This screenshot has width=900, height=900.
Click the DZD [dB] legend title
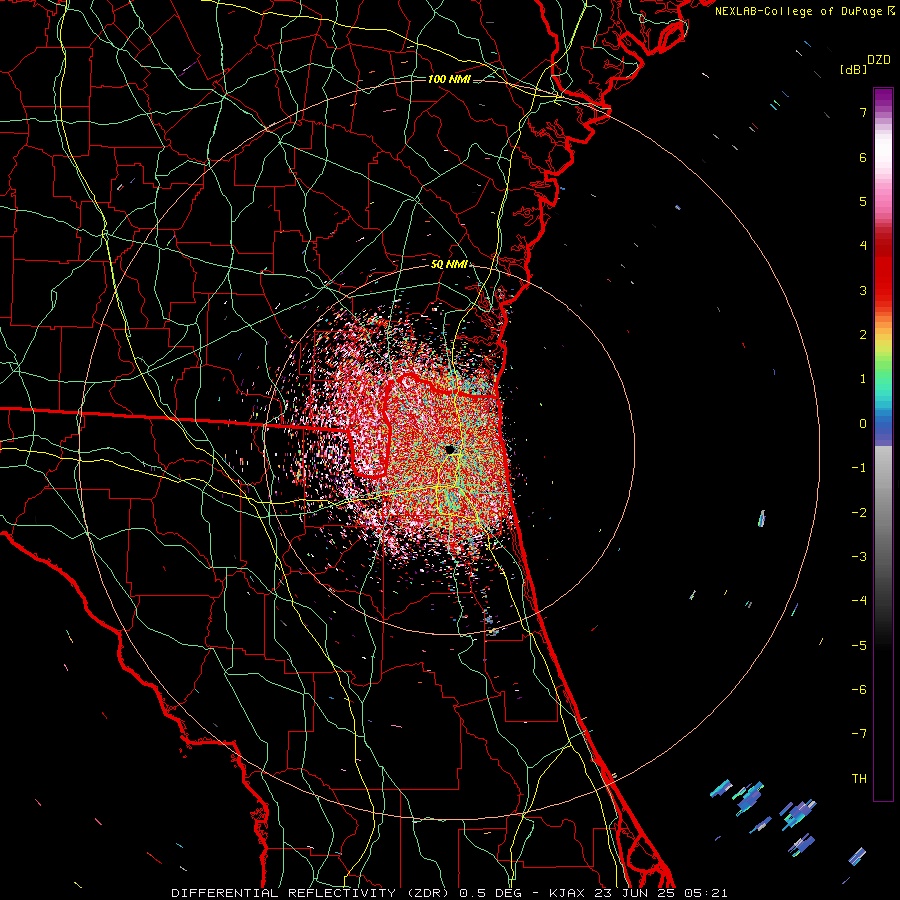tap(866, 64)
